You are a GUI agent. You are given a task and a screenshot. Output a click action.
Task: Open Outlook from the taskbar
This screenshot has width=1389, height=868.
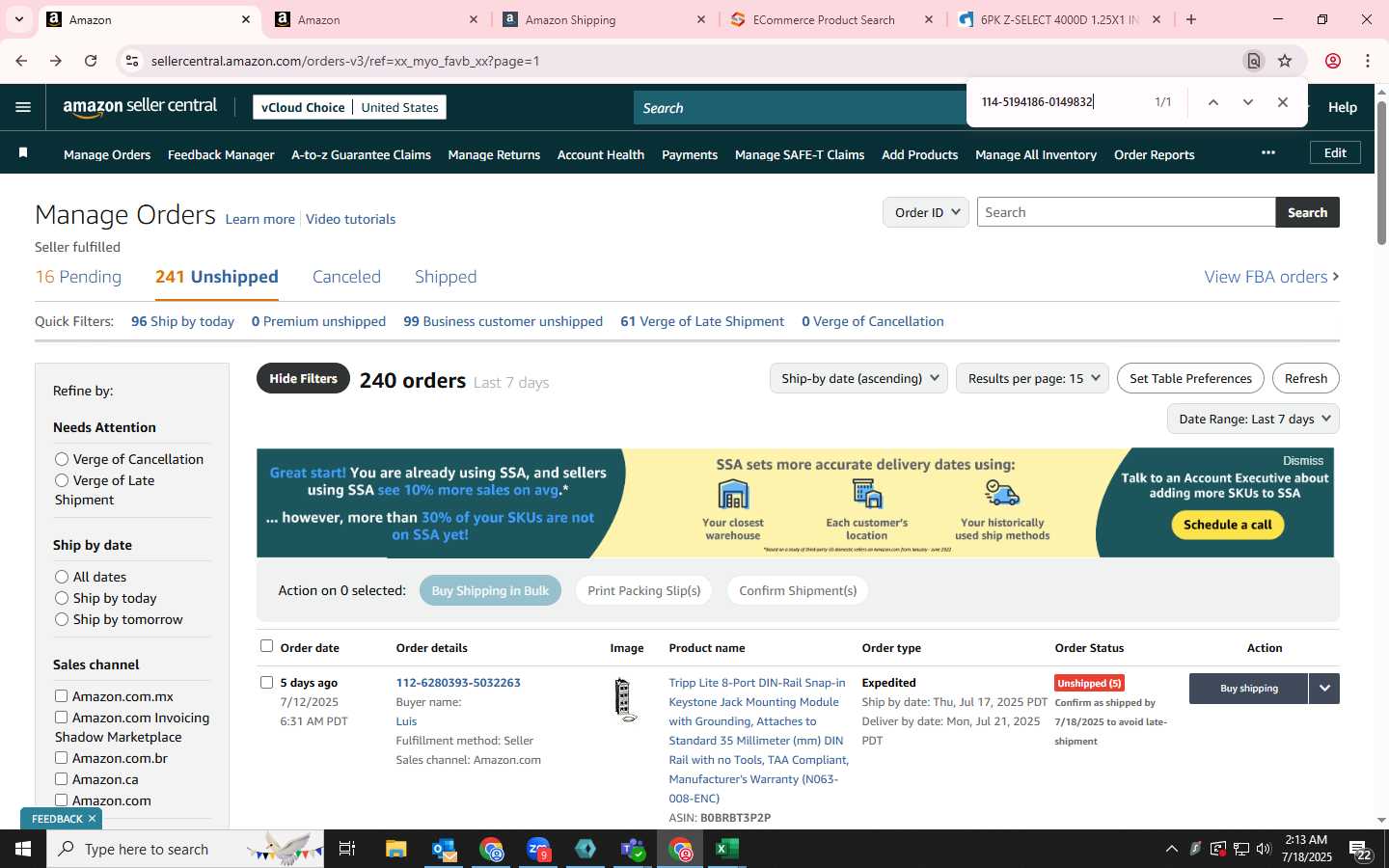(444, 849)
